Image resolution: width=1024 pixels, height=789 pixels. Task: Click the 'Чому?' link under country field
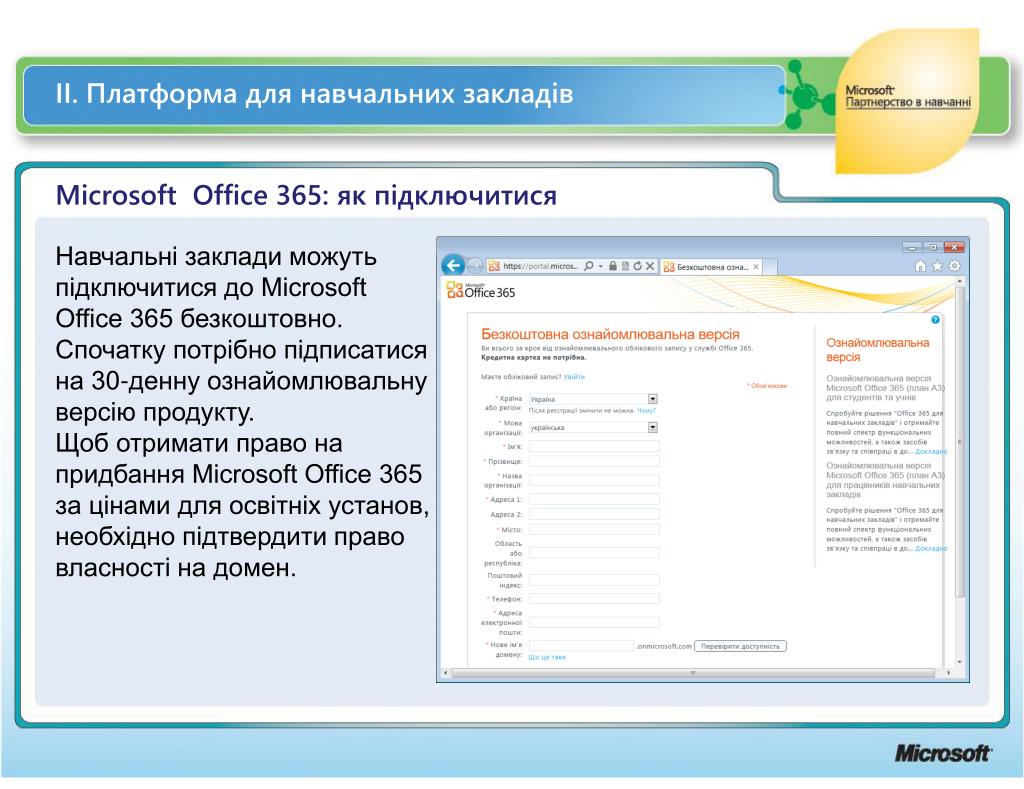click(x=646, y=410)
